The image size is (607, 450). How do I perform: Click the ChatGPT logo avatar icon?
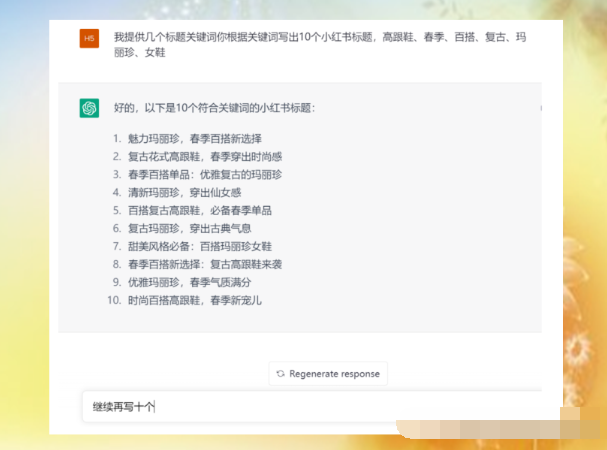(x=90, y=108)
